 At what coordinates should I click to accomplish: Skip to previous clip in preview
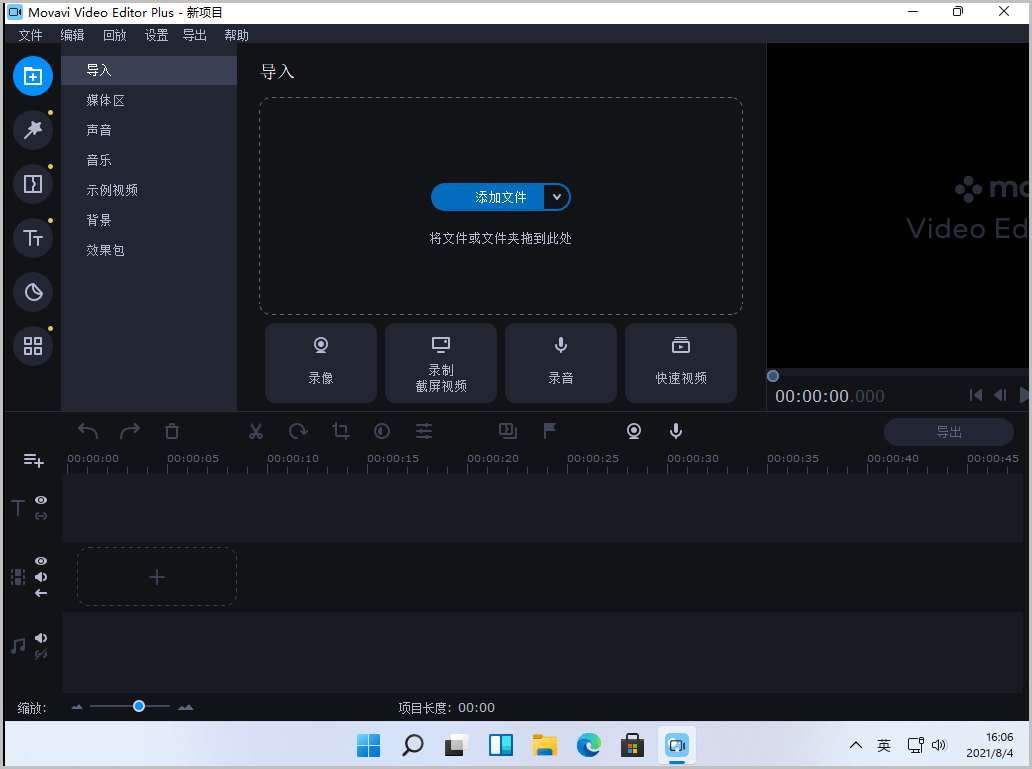click(x=976, y=395)
